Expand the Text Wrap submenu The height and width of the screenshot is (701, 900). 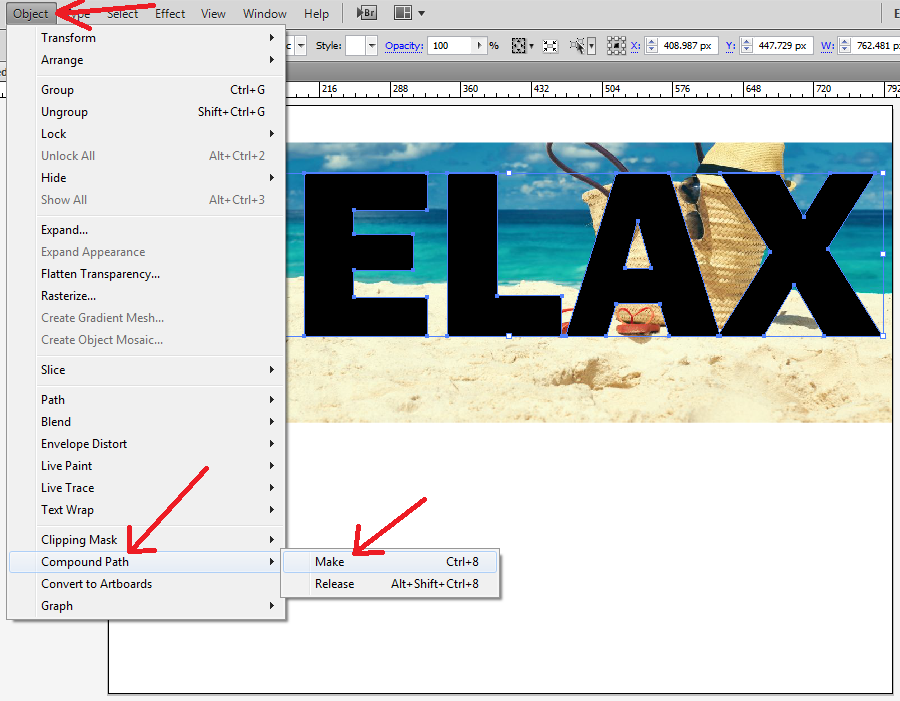pyautogui.click(x=147, y=510)
